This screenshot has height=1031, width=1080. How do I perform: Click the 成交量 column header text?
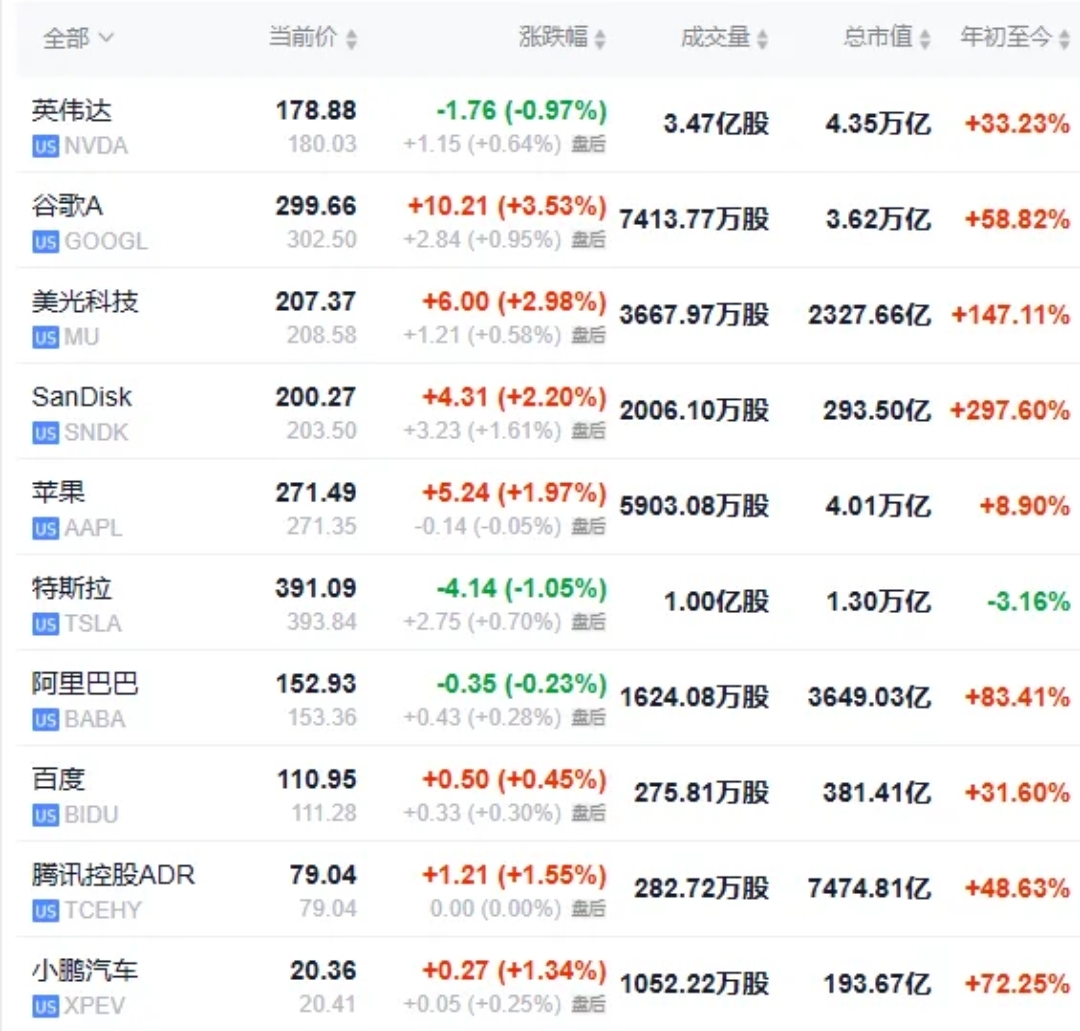point(715,38)
